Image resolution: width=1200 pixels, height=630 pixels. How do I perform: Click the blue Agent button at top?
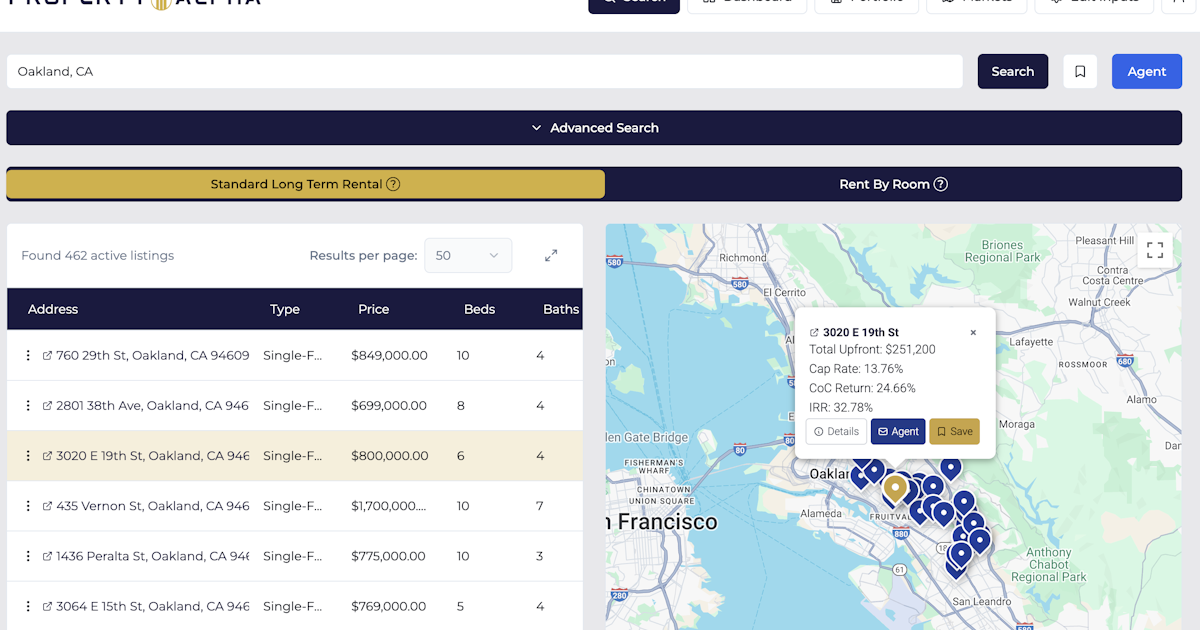[x=1147, y=71]
